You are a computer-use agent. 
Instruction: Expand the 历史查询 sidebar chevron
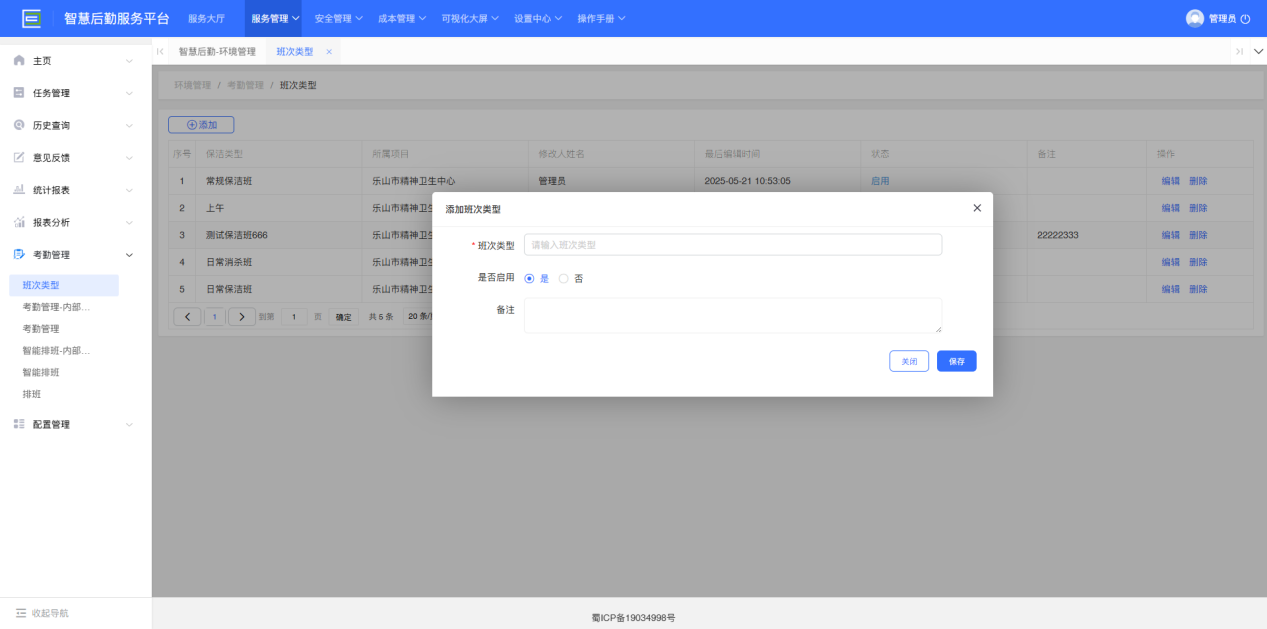click(x=129, y=125)
